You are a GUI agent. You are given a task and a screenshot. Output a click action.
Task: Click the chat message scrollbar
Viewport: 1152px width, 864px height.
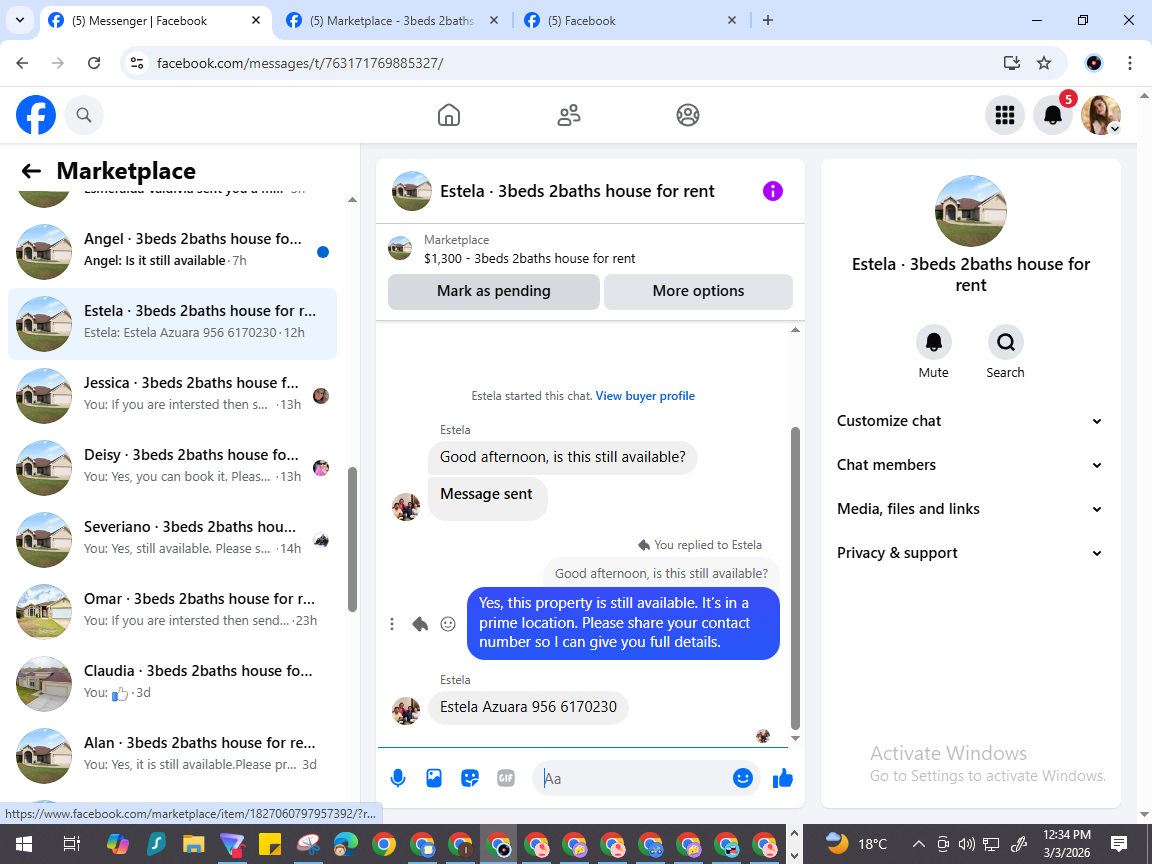click(795, 577)
